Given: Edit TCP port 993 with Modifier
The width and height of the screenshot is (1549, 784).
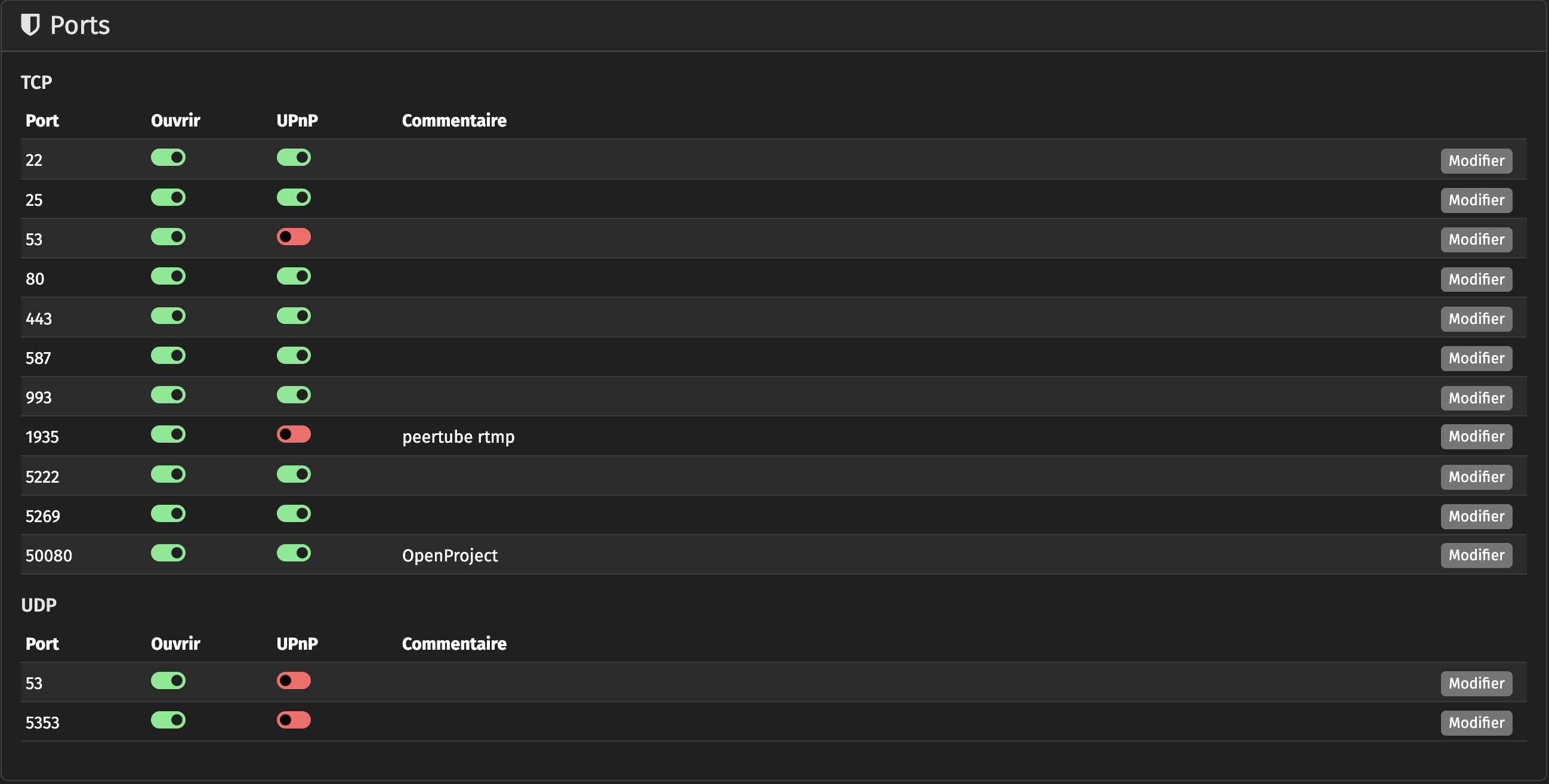Looking at the screenshot, I should pos(1476,398).
